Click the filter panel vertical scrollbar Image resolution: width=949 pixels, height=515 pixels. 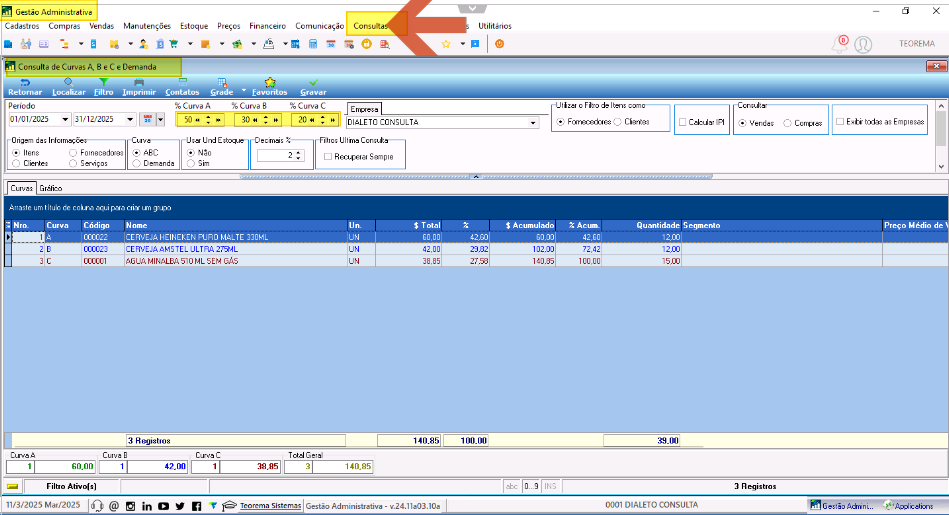[941, 136]
